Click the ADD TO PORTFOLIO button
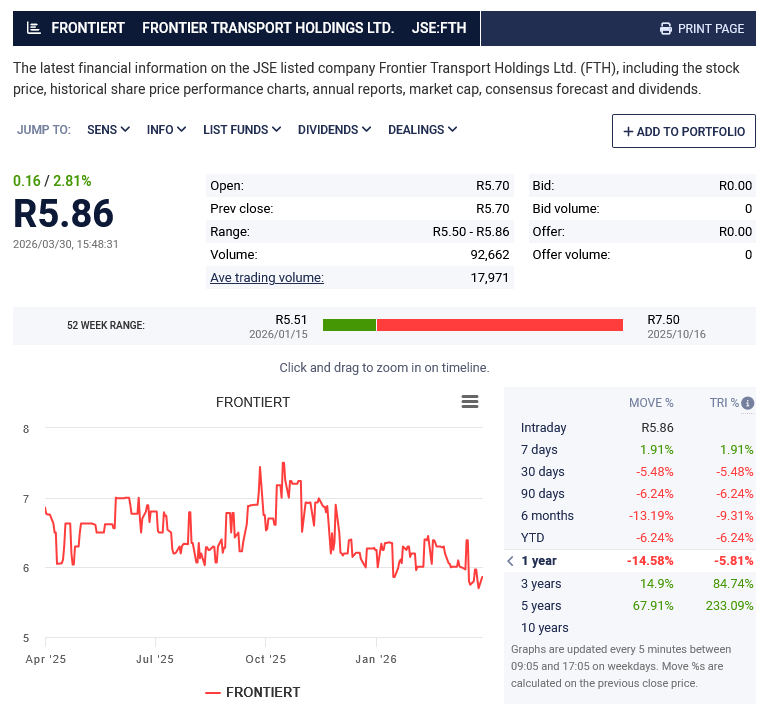 pyautogui.click(x=684, y=131)
